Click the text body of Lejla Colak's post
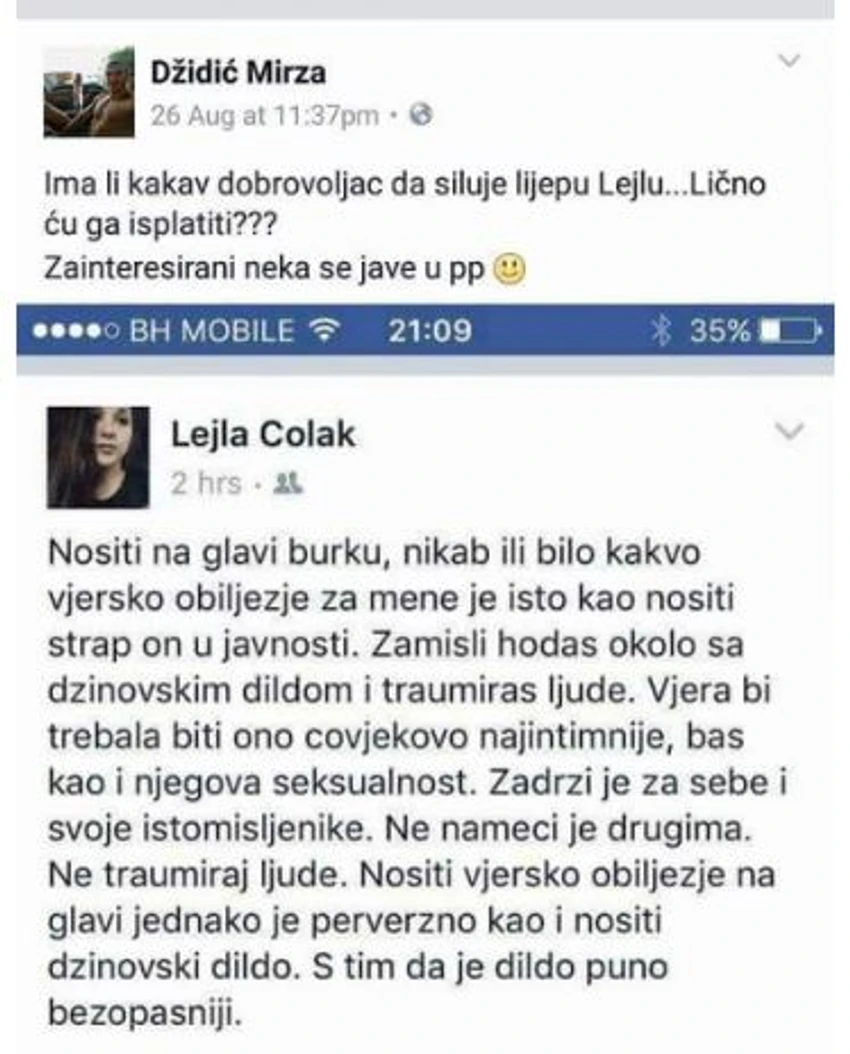Viewport: 850px width, 1054px height. click(417, 782)
